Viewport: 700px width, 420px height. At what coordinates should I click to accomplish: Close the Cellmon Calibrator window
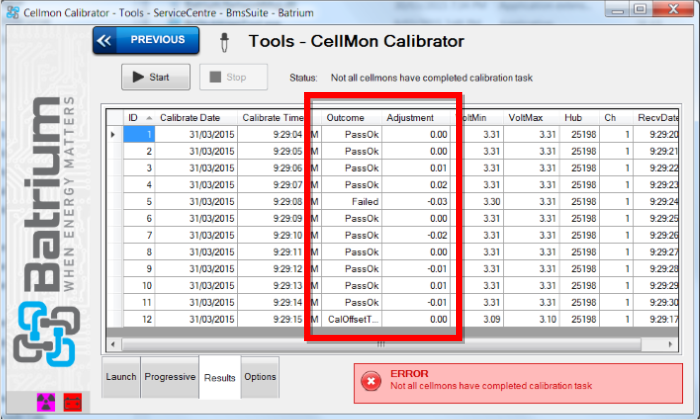click(x=674, y=9)
